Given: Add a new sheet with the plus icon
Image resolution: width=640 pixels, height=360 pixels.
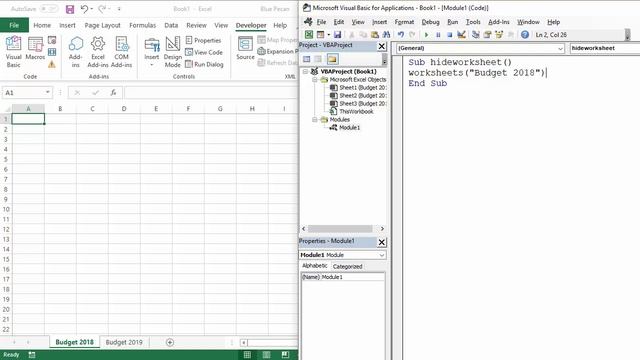Looking at the screenshot, I should tap(170, 342).
